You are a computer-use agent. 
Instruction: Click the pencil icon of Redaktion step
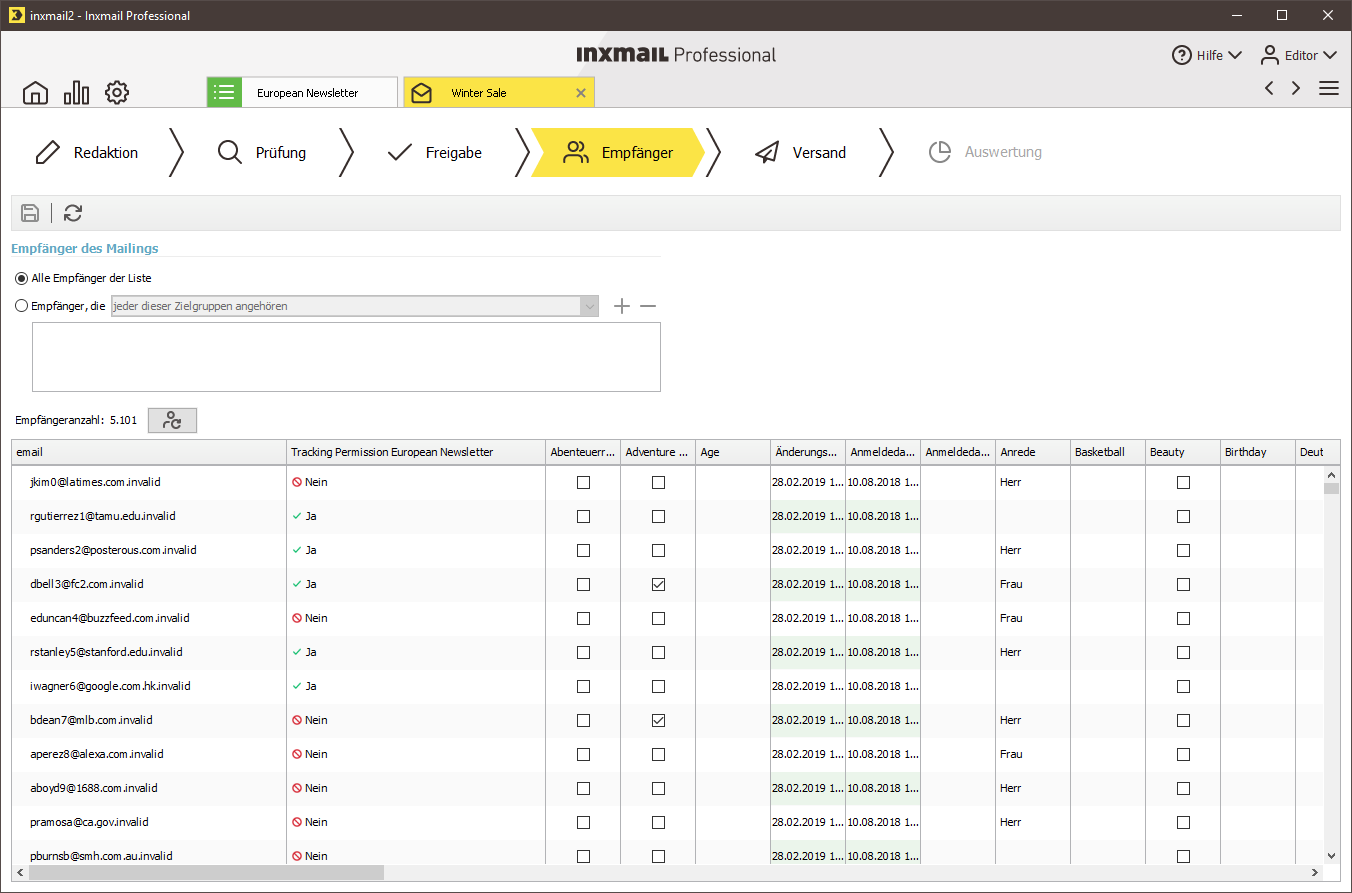(47, 153)
